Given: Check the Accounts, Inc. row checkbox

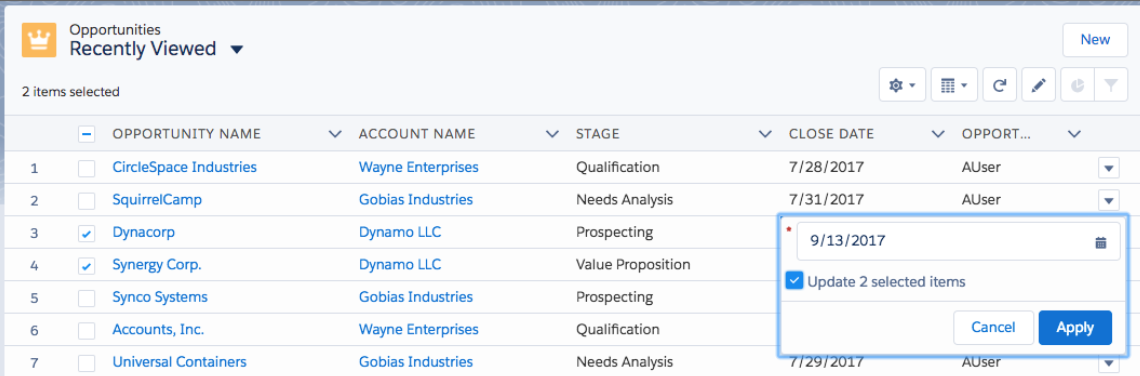Looking at the screenshot, I should [87, 331].
